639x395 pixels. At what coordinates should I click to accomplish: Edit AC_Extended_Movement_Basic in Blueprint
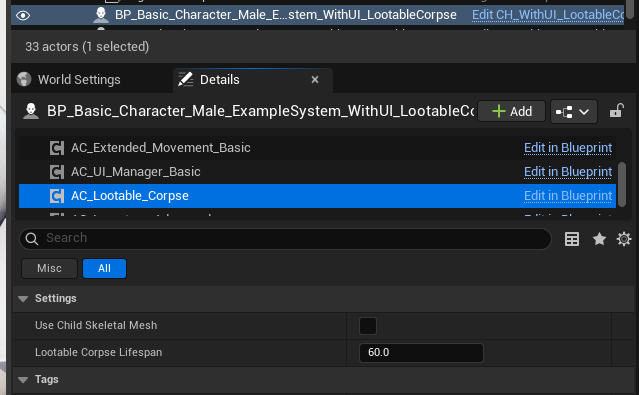tap(568, 148)
